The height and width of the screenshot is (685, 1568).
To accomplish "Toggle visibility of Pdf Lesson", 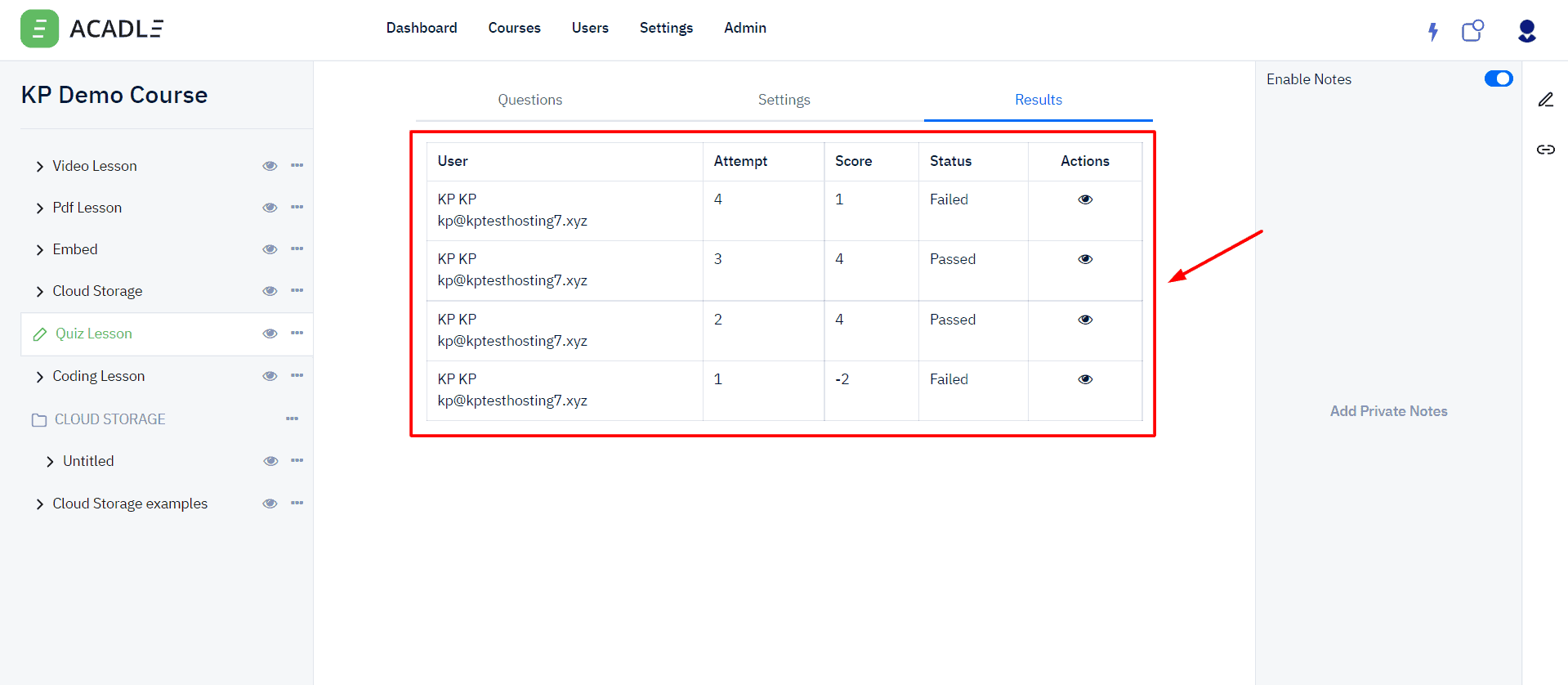I will click(270, 208).
